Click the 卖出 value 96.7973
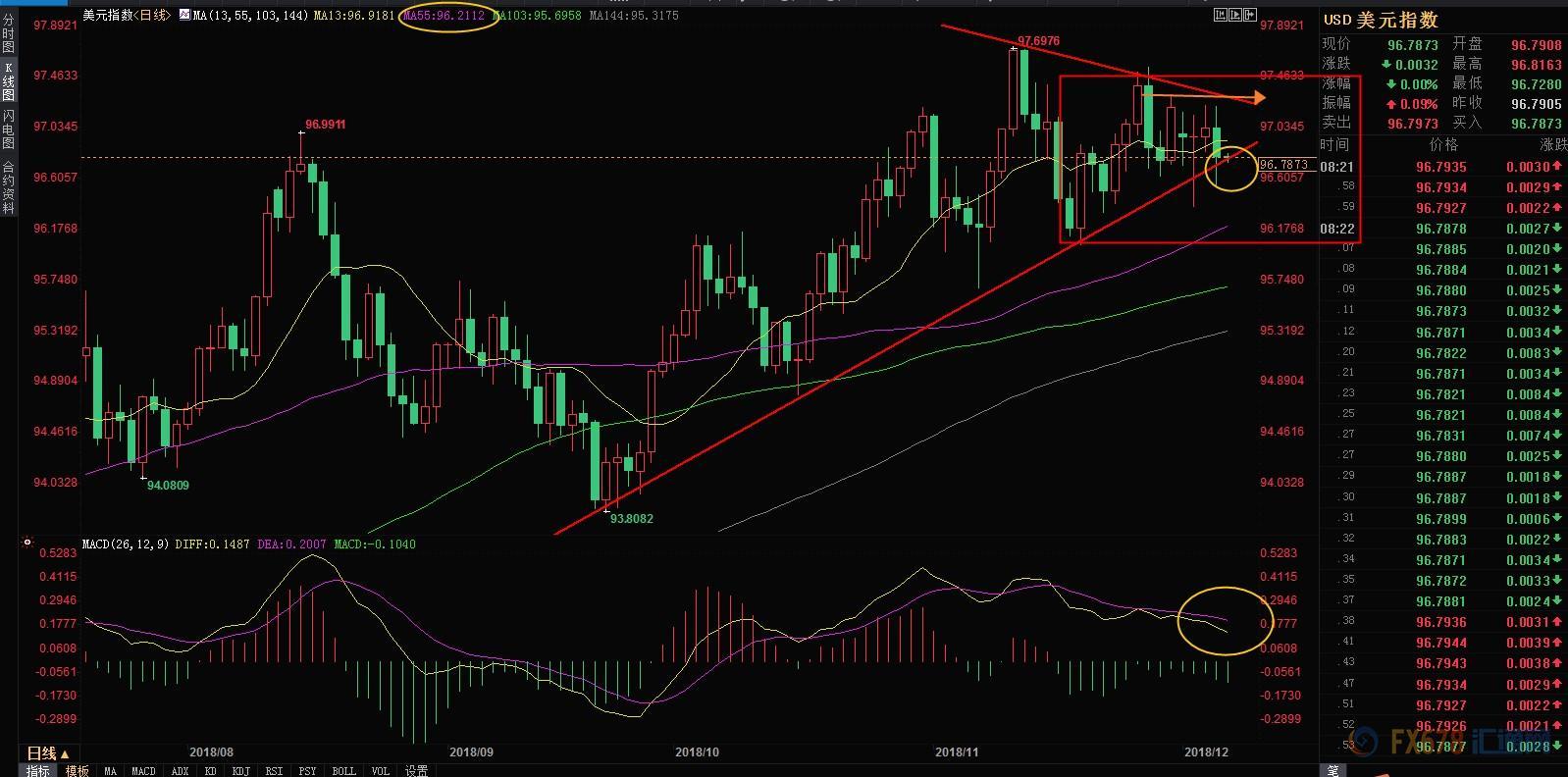This screenshot has width=1568, height=777. [x=1413, y=124]
